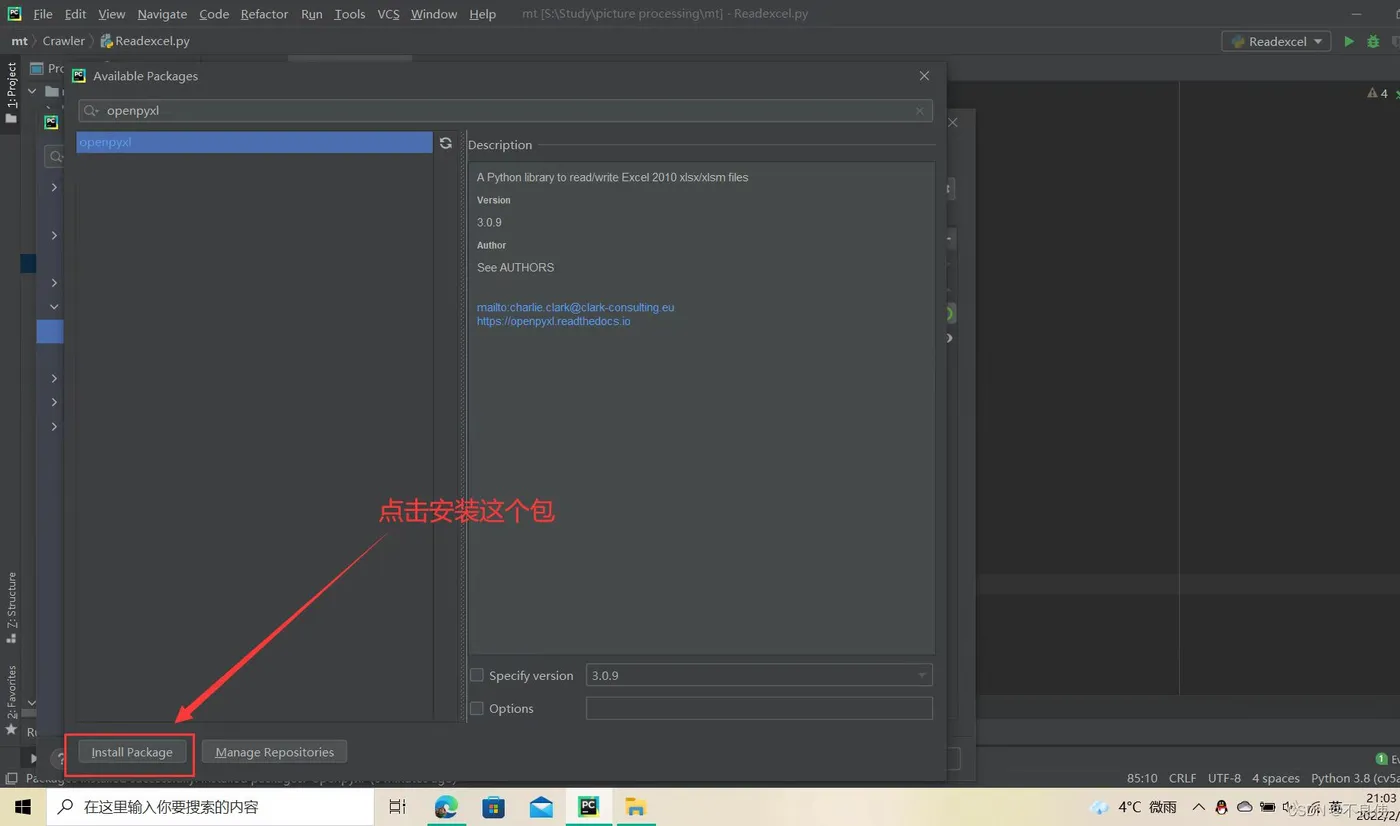Viewport: 1400px width, 826px height.
Task: Enable the Specify version checkbox
Action: [477, 675]
